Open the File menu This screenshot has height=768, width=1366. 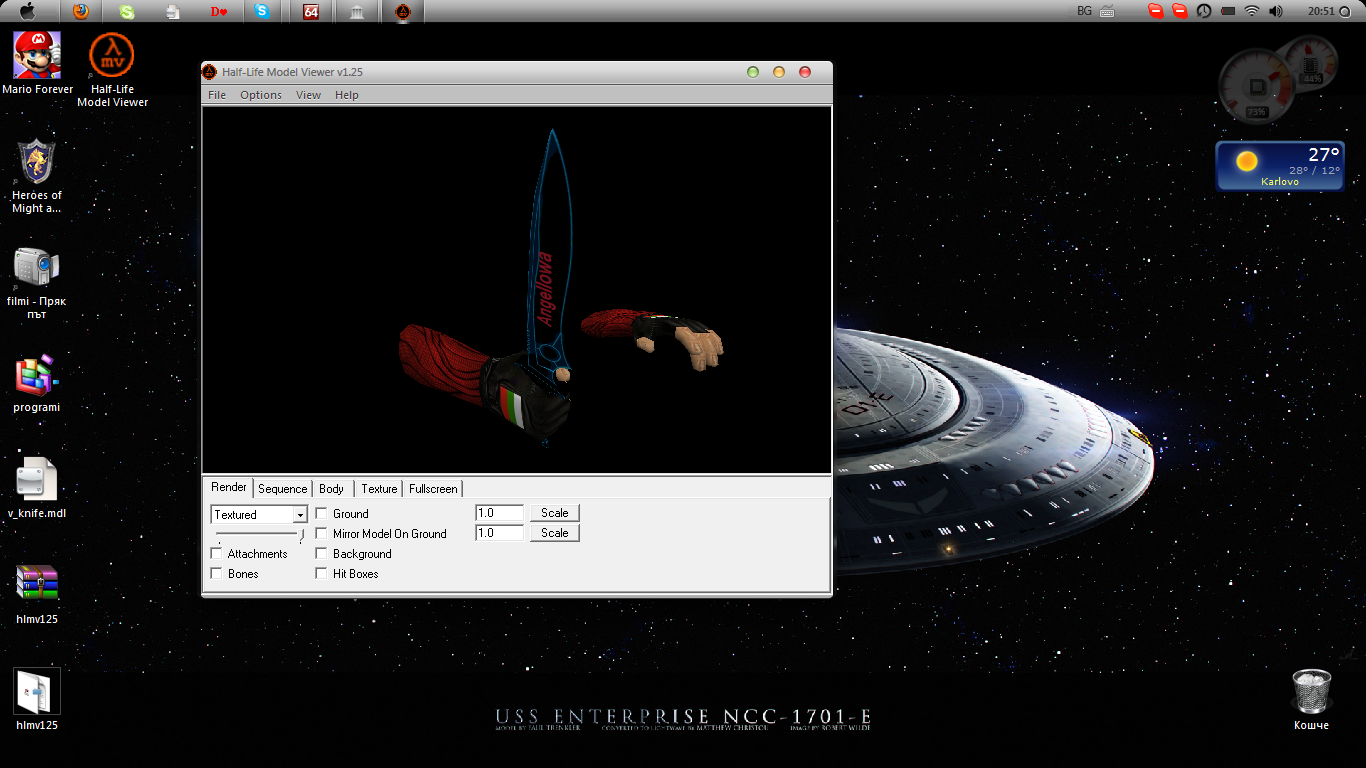coord(217,95)
